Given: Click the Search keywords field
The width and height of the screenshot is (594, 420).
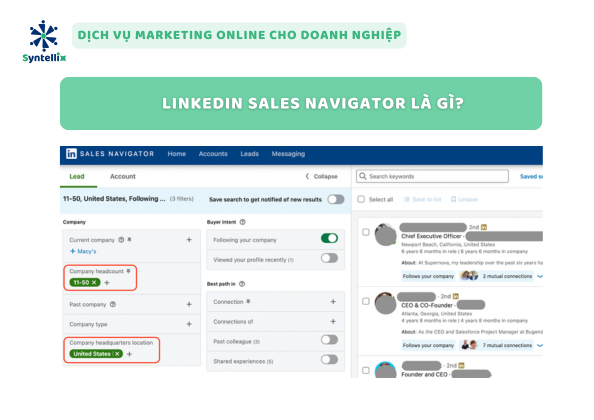Looking at the screenshot, I should [x=432, y=176].
